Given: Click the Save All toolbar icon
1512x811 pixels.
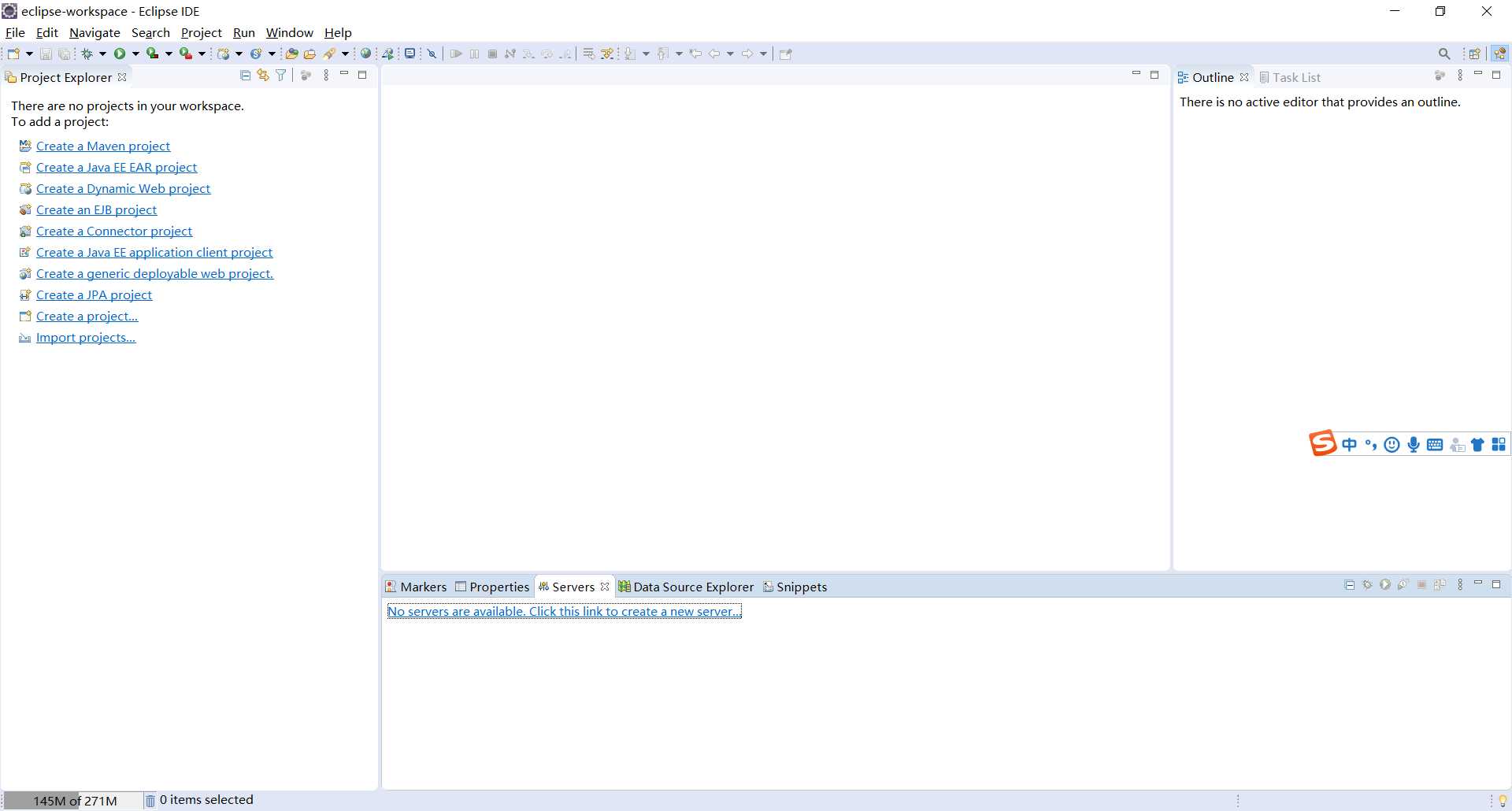Looking at the screenshot, I should (x=65, y=54).
